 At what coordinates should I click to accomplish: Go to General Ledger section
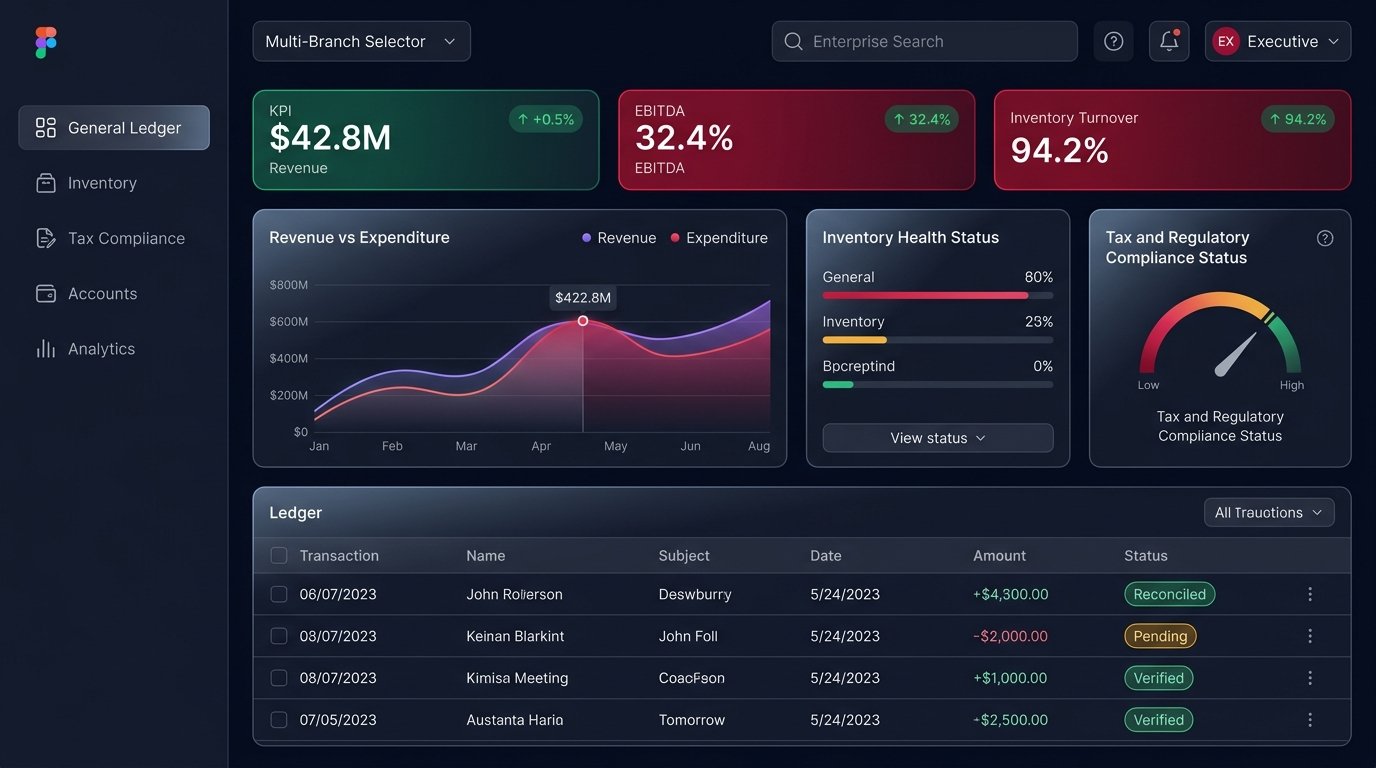[x=114, y=128]
